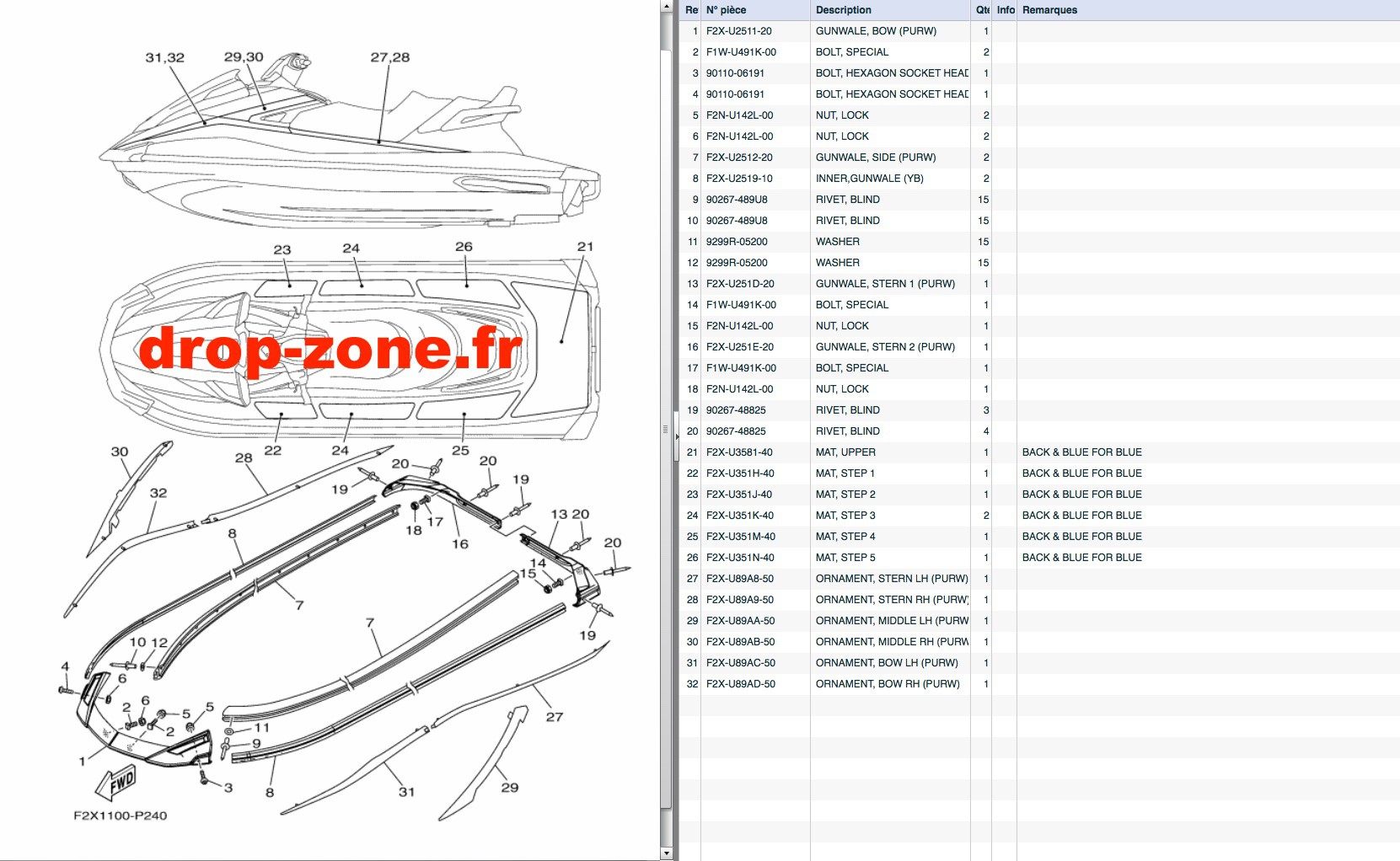Click the MAT, STEP 3 row

pyautogui.click(x=1039, y=516)
